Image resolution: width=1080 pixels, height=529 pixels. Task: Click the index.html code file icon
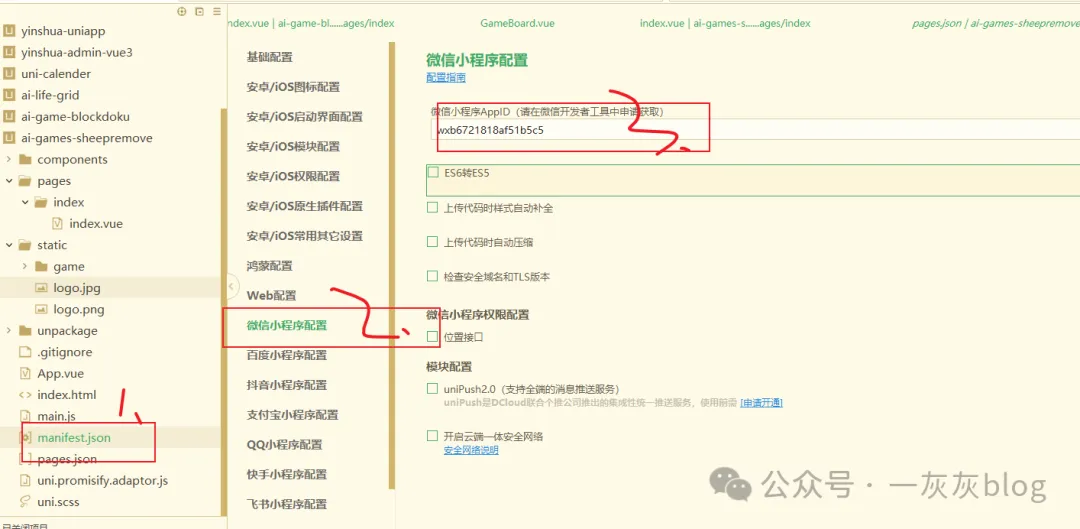pyautogui.click(x=25, y=395)
